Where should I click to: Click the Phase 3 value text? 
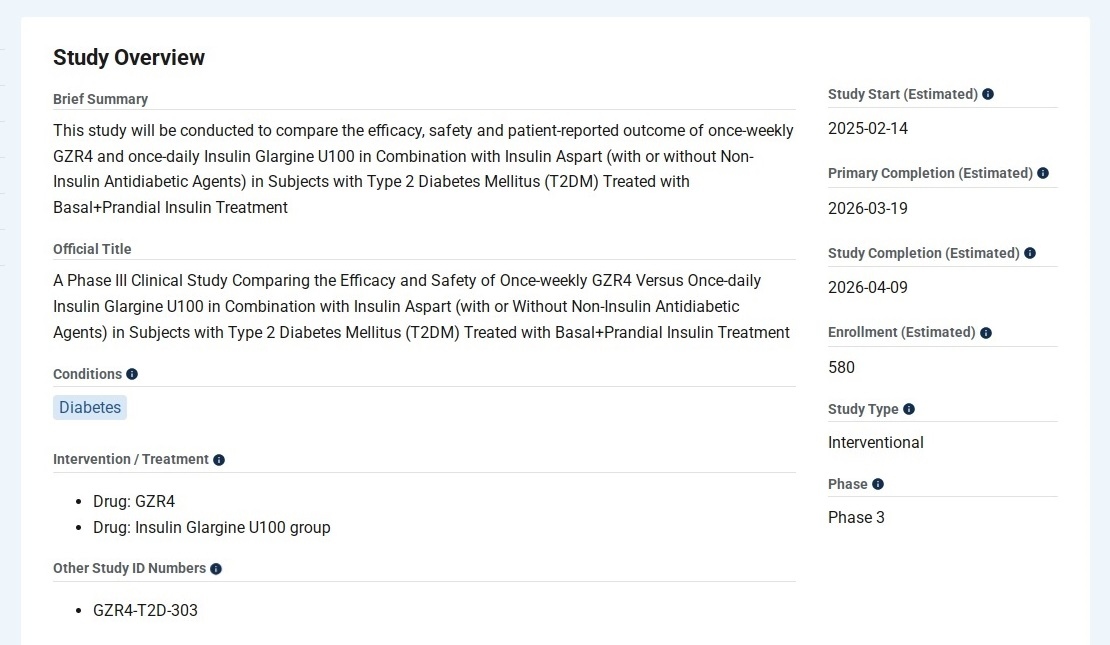point(857,517)
